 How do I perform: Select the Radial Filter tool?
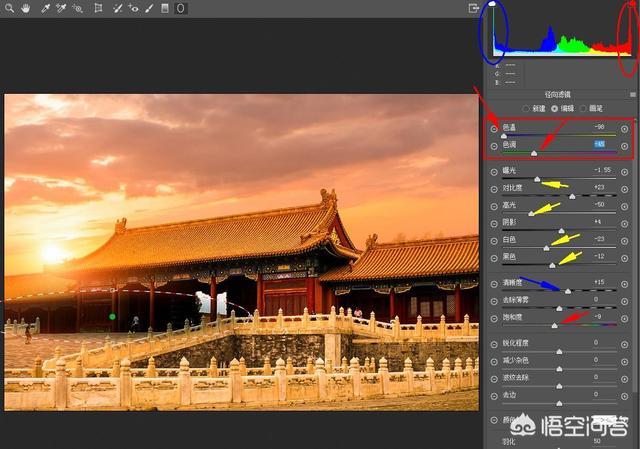tap(180, 8)
